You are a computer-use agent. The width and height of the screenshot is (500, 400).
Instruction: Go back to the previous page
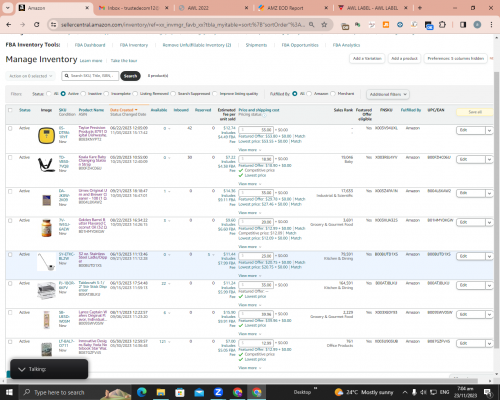[9, 25]
